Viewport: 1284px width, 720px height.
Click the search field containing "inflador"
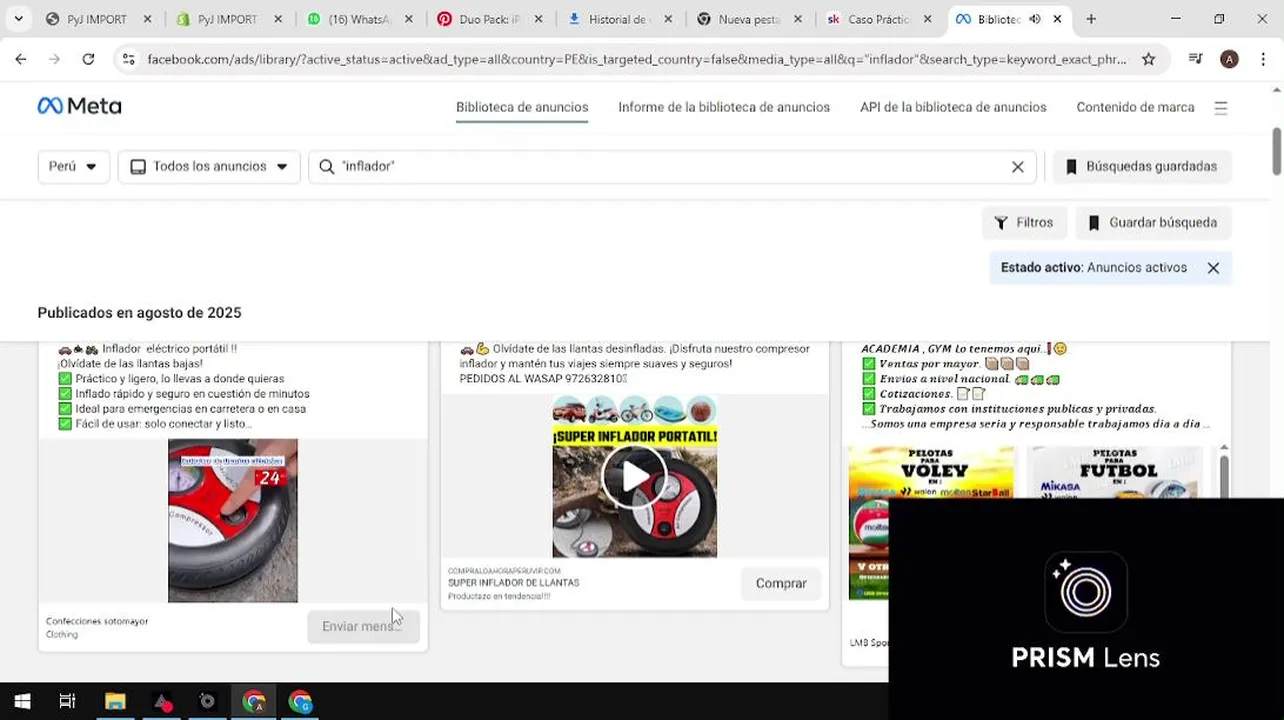pos(670,166)
